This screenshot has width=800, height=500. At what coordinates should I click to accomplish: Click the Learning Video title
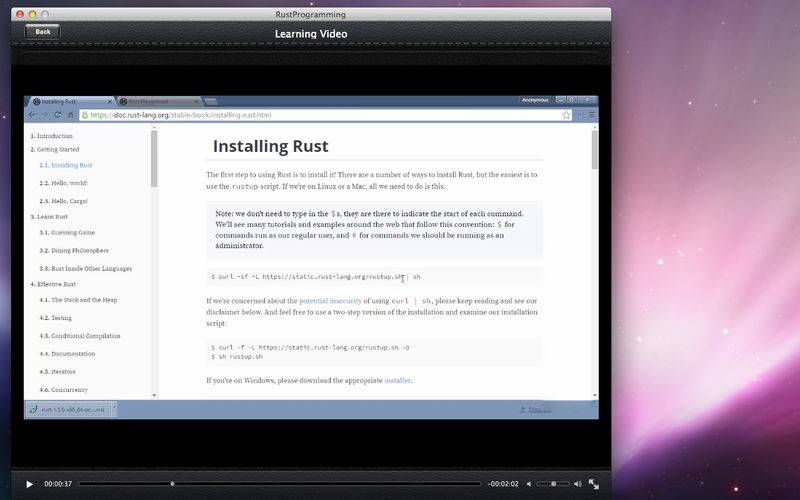tap(311, 34)
